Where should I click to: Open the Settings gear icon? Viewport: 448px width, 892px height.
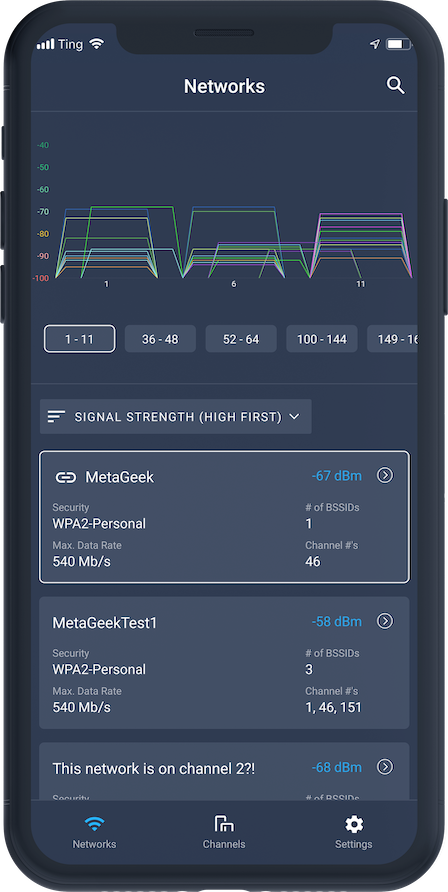(354, 823)
